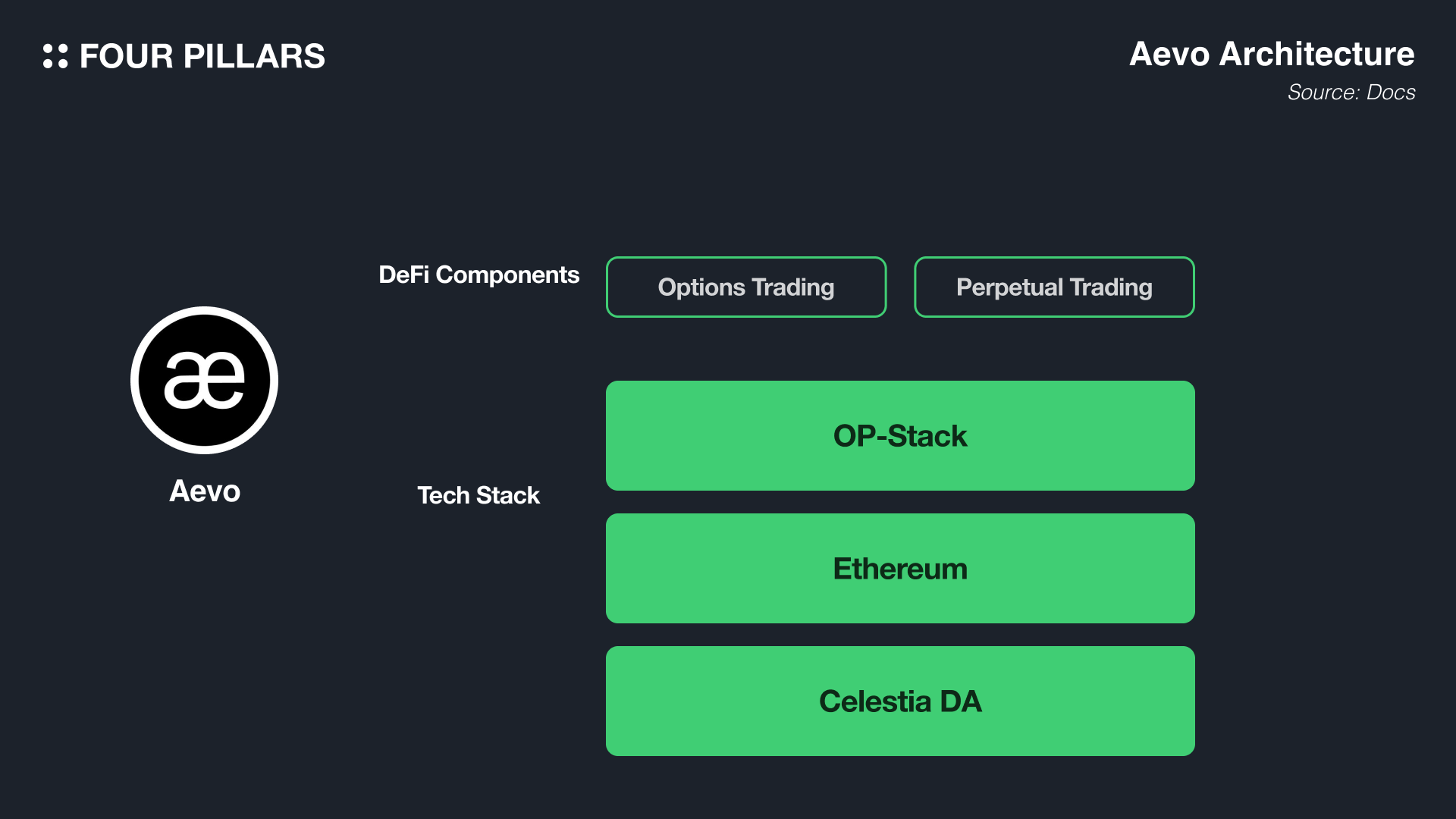Click the Ethereum green block
The image size is (1456, 819).
click(x=900, y=568)
